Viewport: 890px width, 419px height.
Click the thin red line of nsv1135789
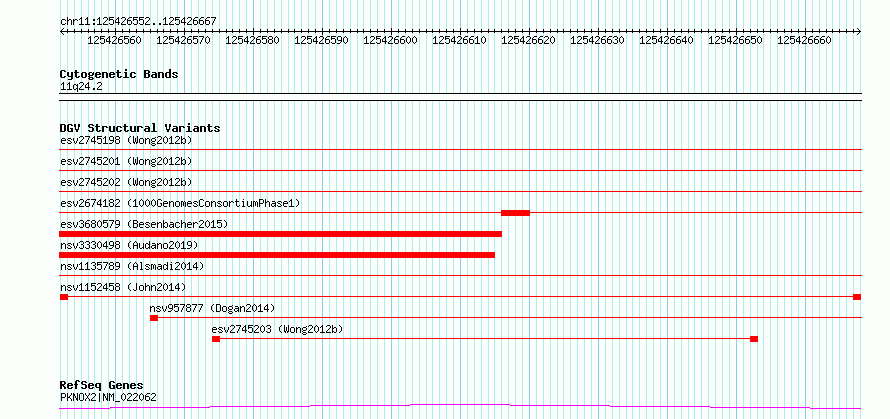pyautogui.click(x=460, y=276)
